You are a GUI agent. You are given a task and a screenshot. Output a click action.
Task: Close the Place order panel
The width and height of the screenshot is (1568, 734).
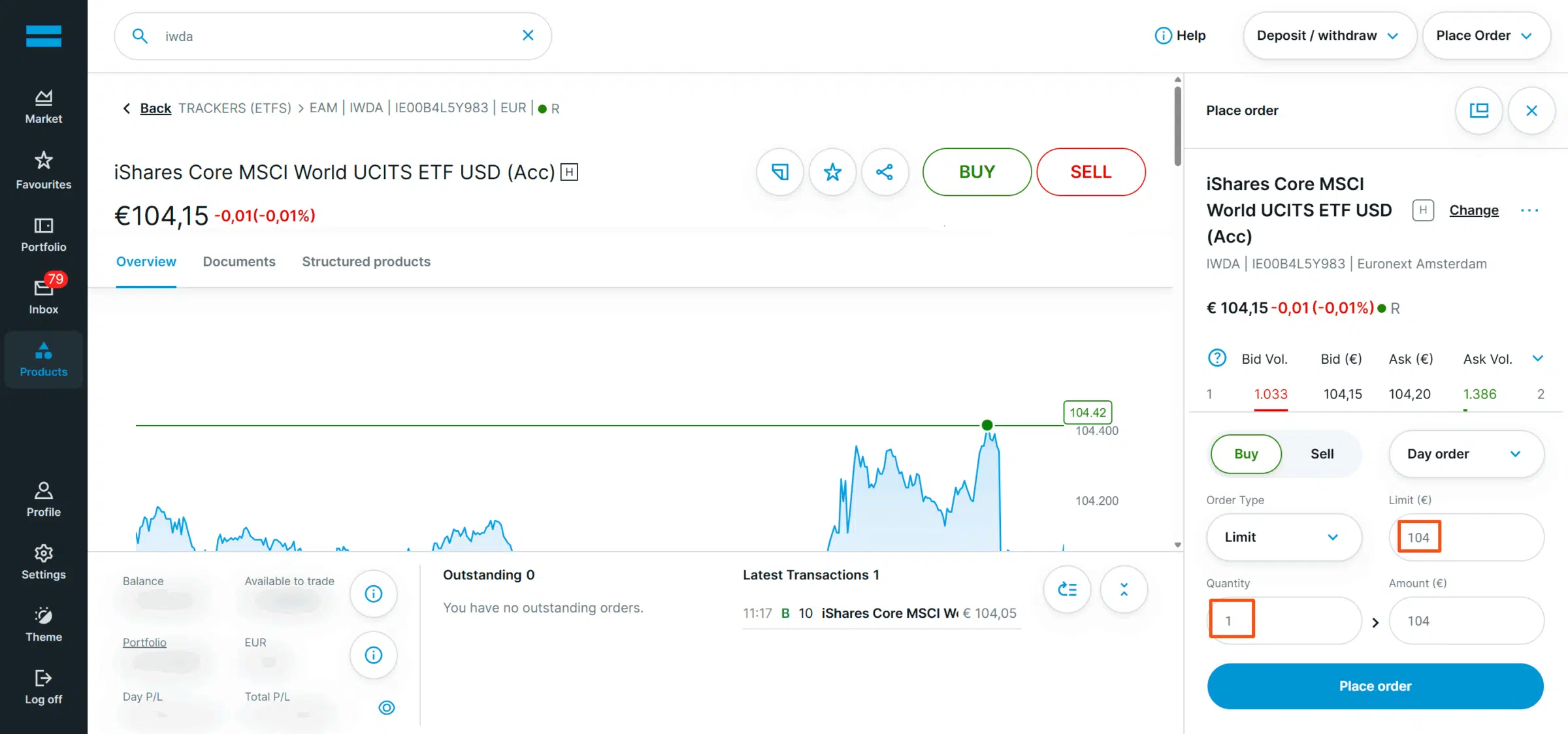point(1531,110)
